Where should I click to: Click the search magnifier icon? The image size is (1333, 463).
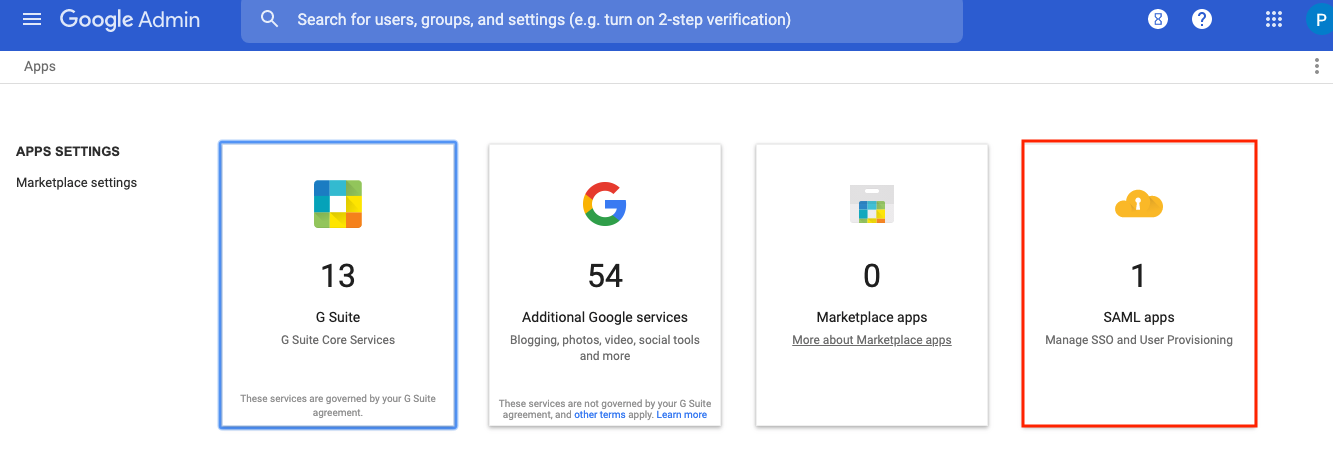click(269, 19)
